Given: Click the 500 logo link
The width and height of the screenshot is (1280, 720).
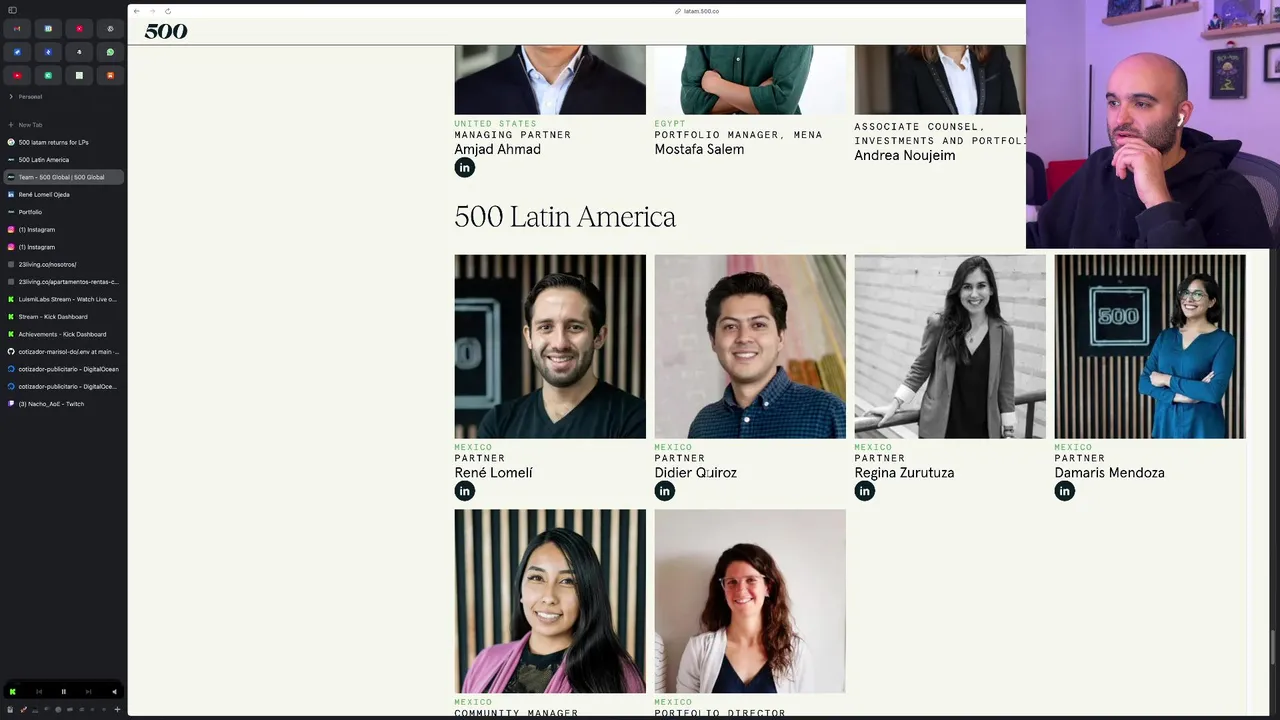Looking at the screenshot, I should (x=166, y=32).
